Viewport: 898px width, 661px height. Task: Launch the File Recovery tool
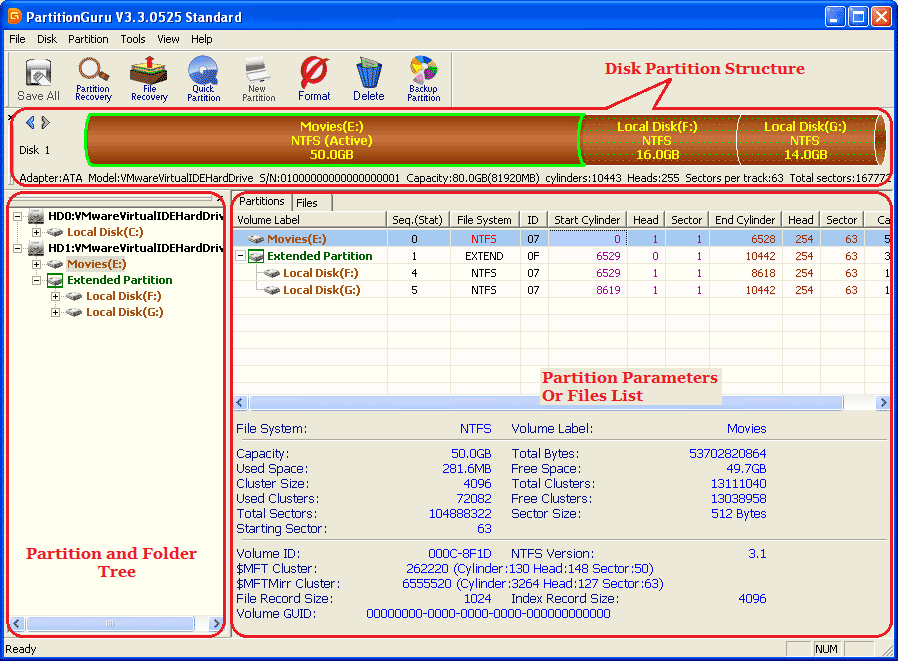[149, 79]
